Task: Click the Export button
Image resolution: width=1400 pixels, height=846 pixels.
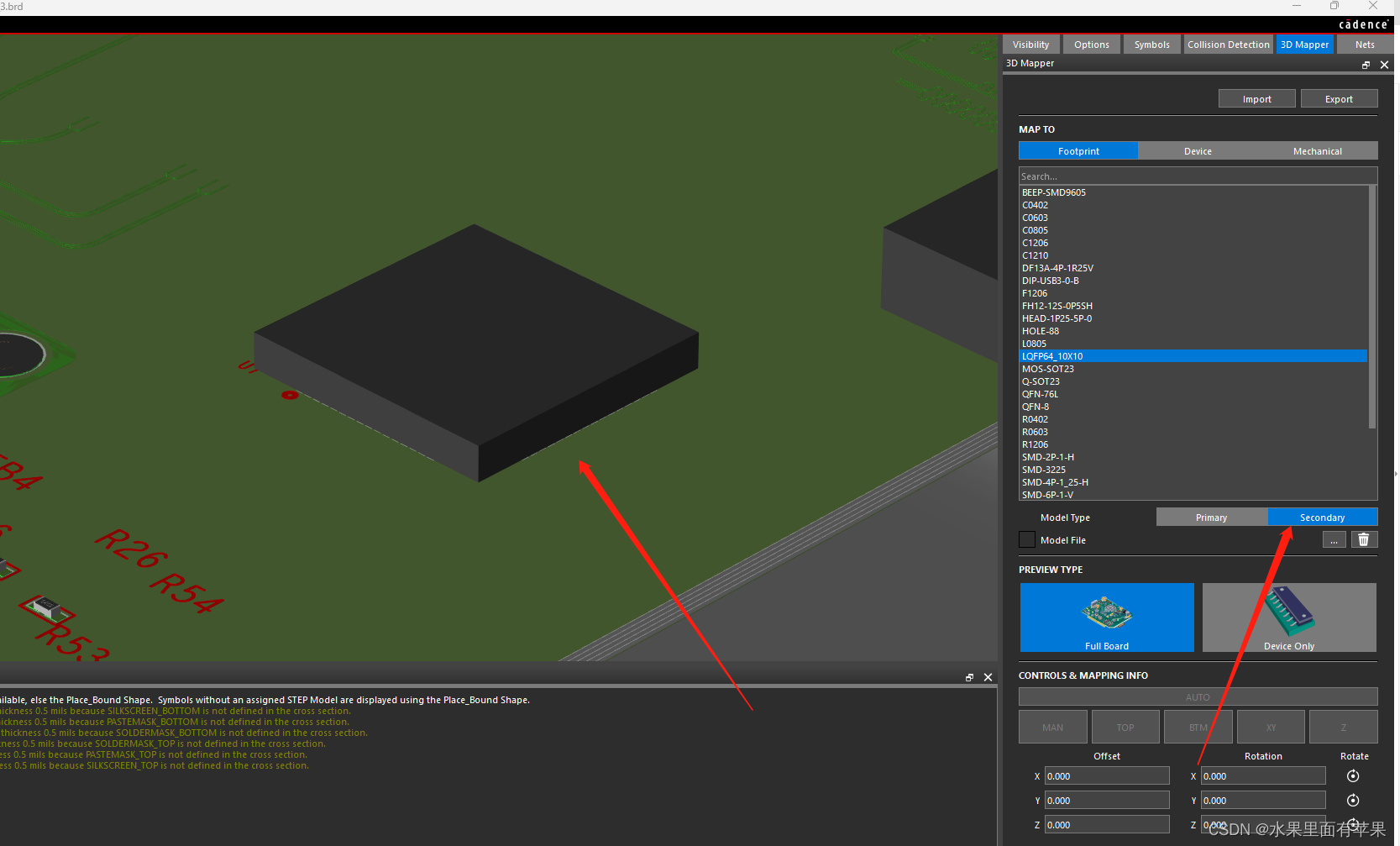Action: tap(1339, 99)
